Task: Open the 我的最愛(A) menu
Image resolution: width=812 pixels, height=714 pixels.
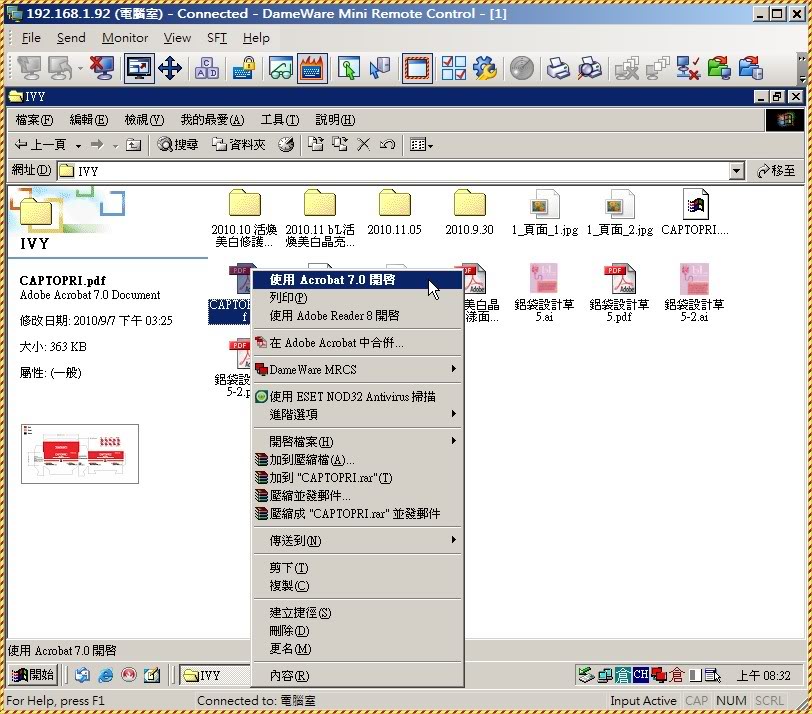Action: (212, 120)
